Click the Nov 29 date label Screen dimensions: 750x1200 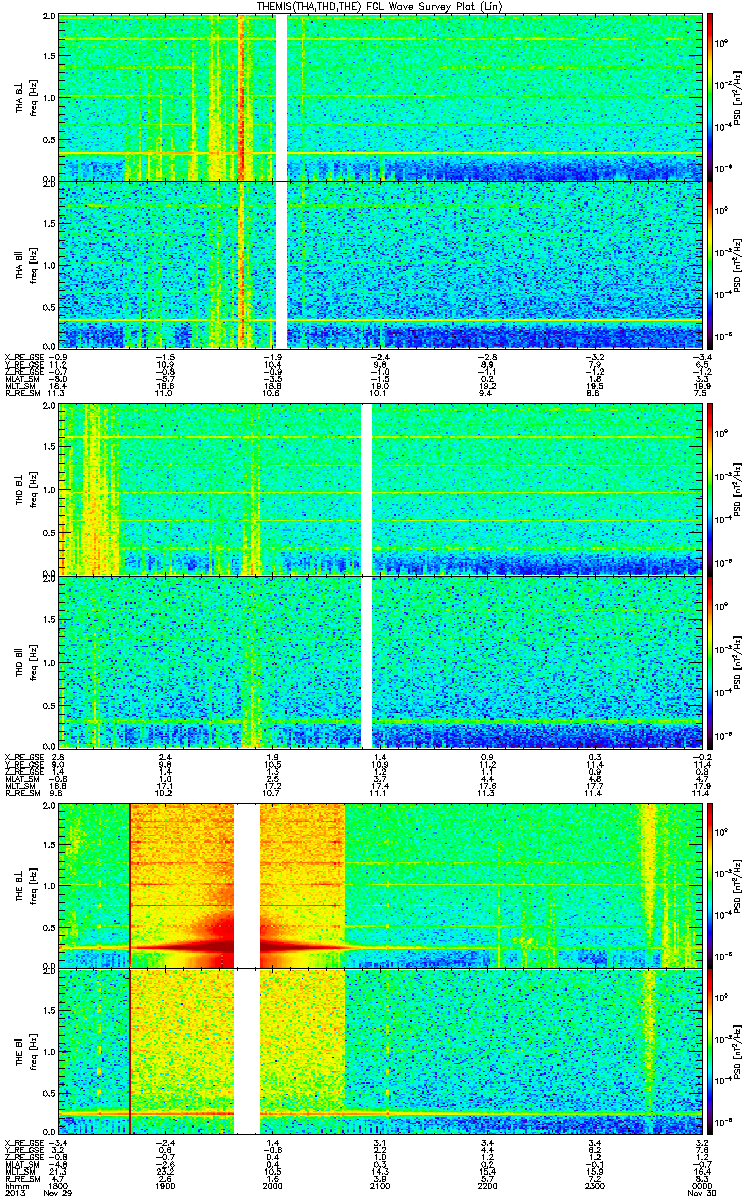pos(59,1193)
